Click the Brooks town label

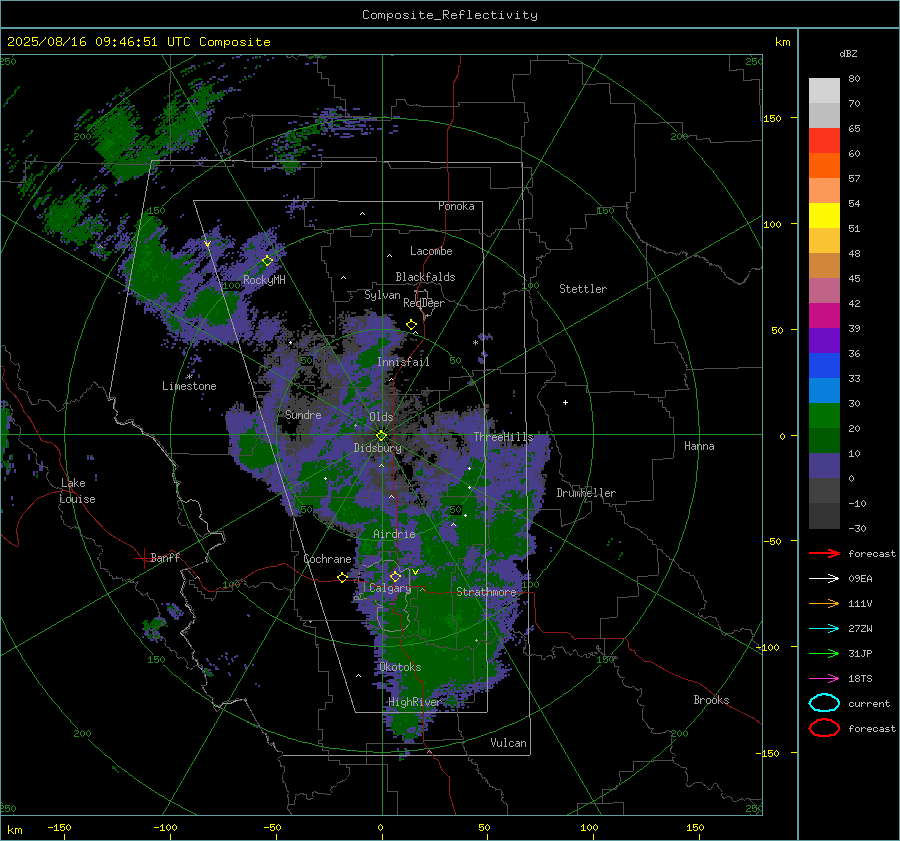coord(711,700)
